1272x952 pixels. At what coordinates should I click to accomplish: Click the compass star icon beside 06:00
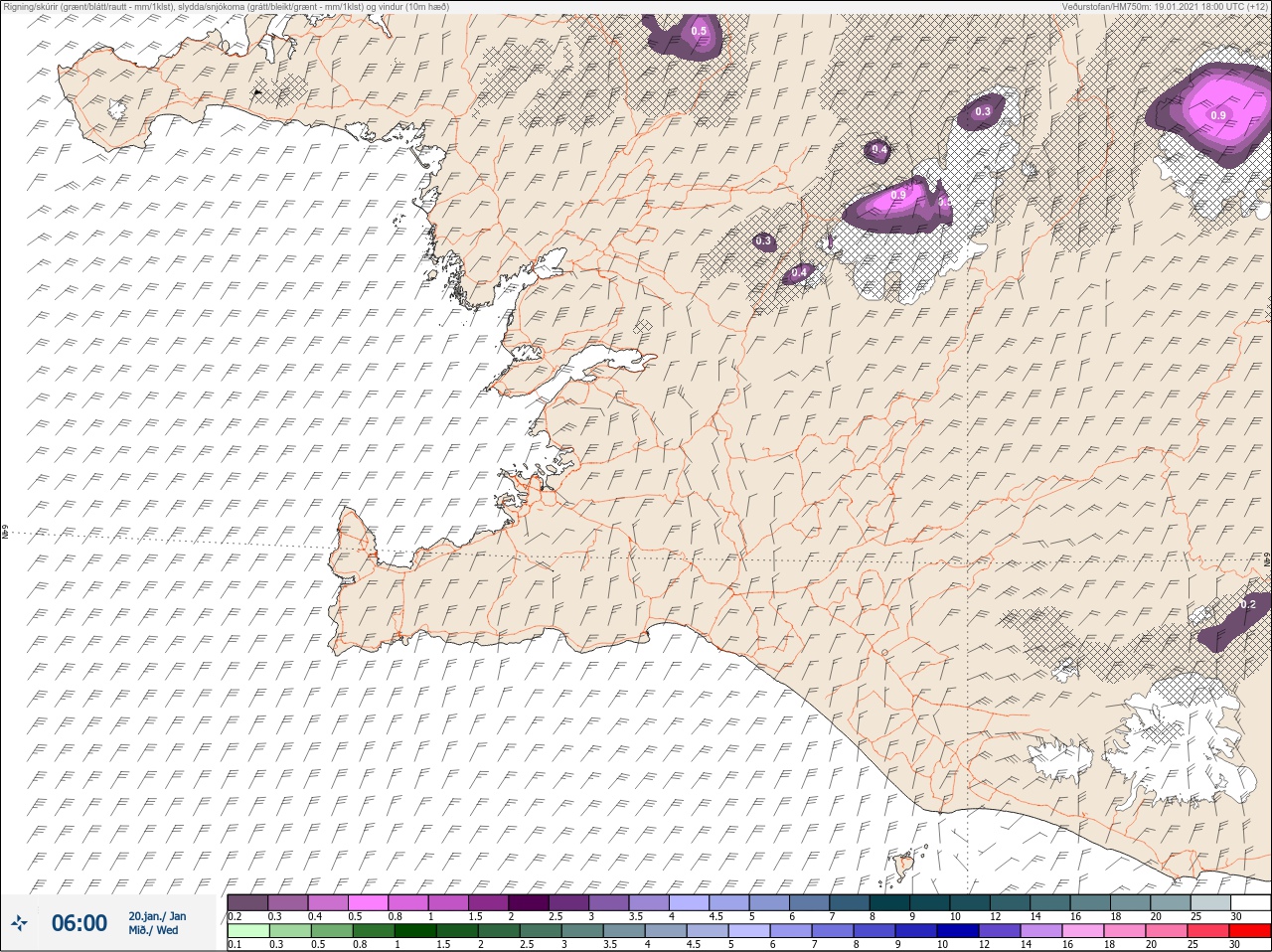pyautogui.click(x=20, y=924)
